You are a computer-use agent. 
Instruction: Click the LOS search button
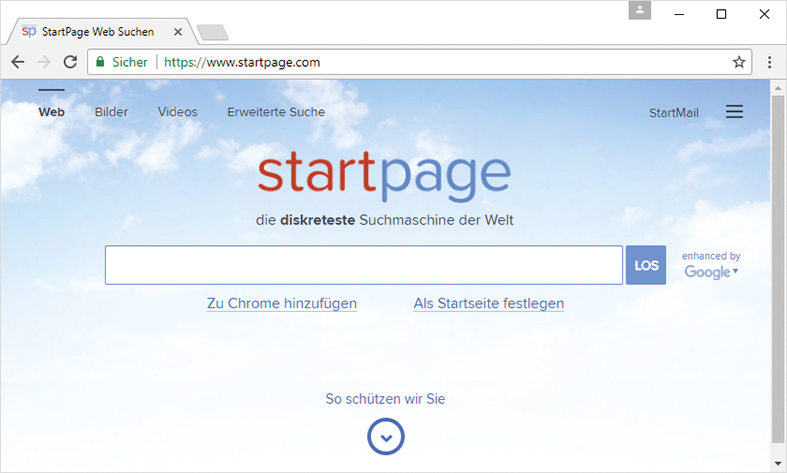pyautogui.click(x=646, y=265)
